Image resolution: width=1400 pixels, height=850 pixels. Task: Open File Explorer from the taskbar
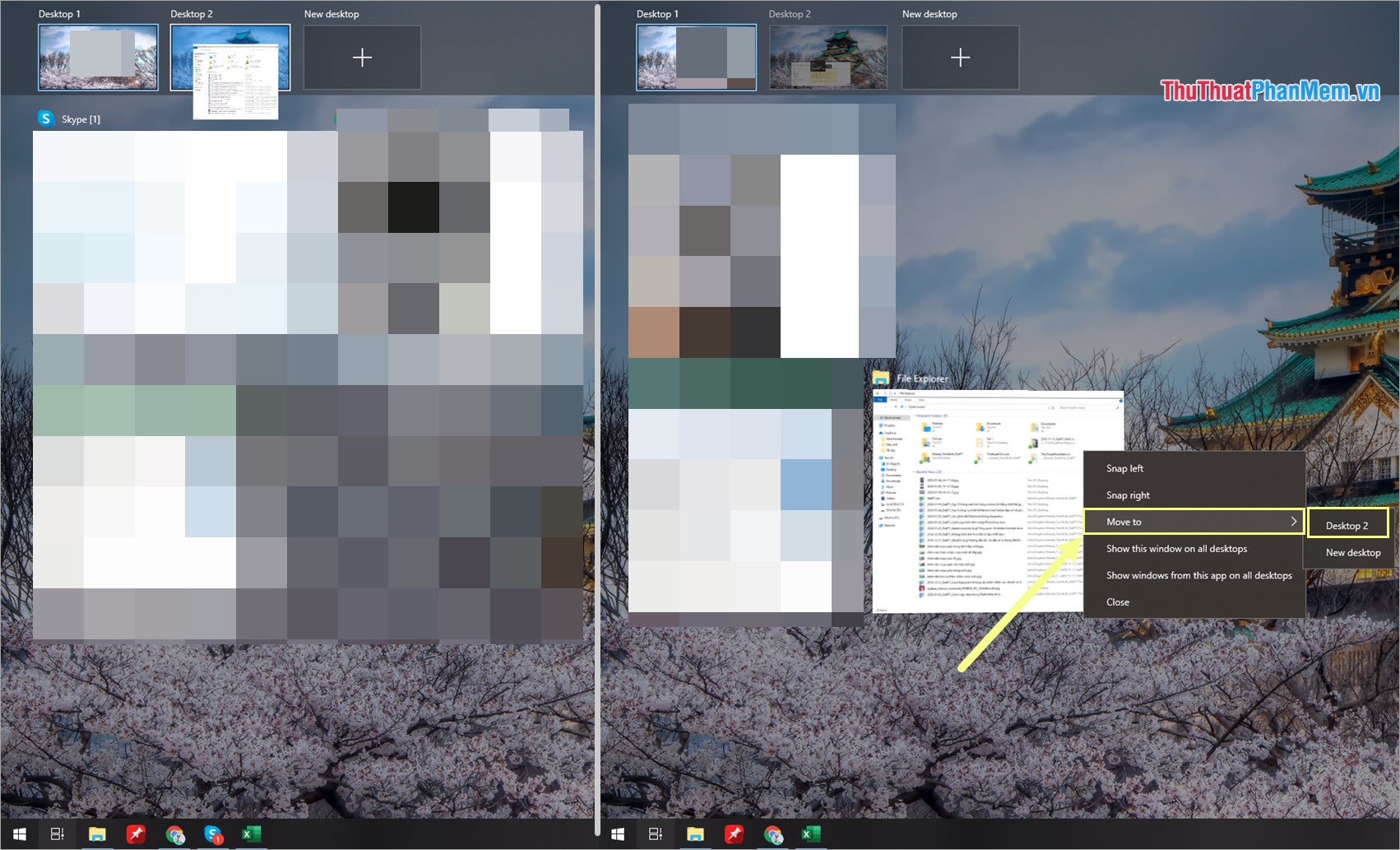[97, 834]
